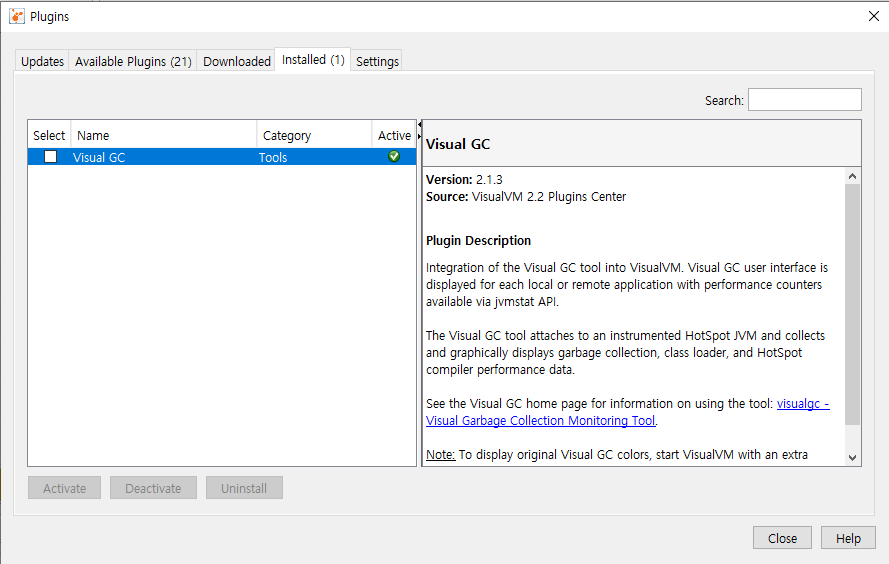
Task: Click the green Active checkmark for Visual GC
Action: (394, 156)
